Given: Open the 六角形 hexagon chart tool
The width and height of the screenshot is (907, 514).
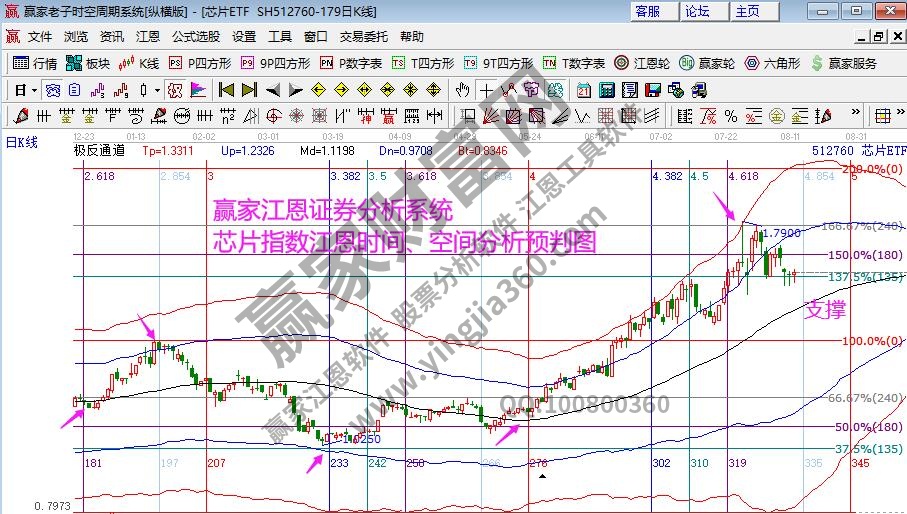Looking at the screenshot, I should point(772,63).
